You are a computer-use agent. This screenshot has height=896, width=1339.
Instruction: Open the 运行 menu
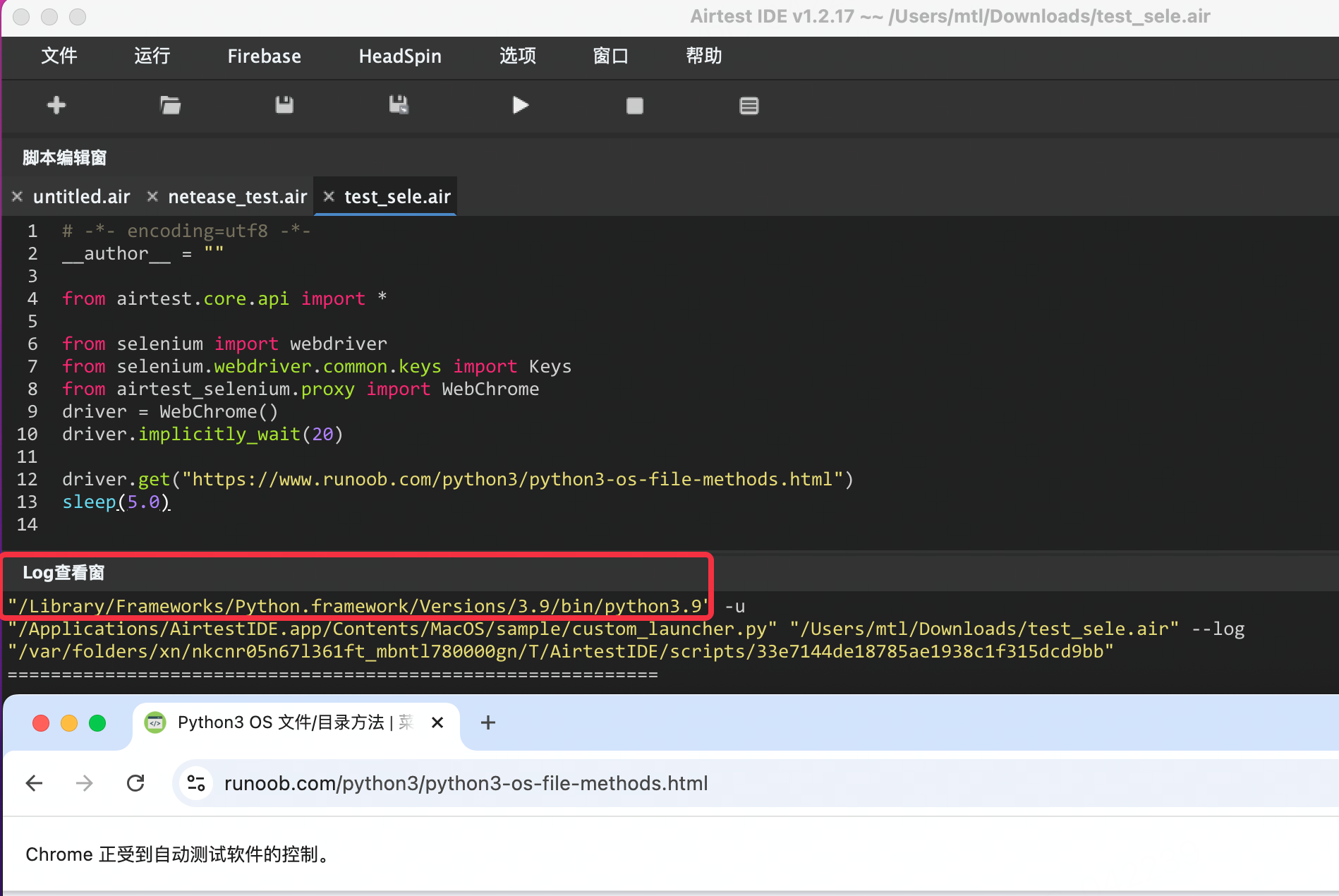click(152, 56)
